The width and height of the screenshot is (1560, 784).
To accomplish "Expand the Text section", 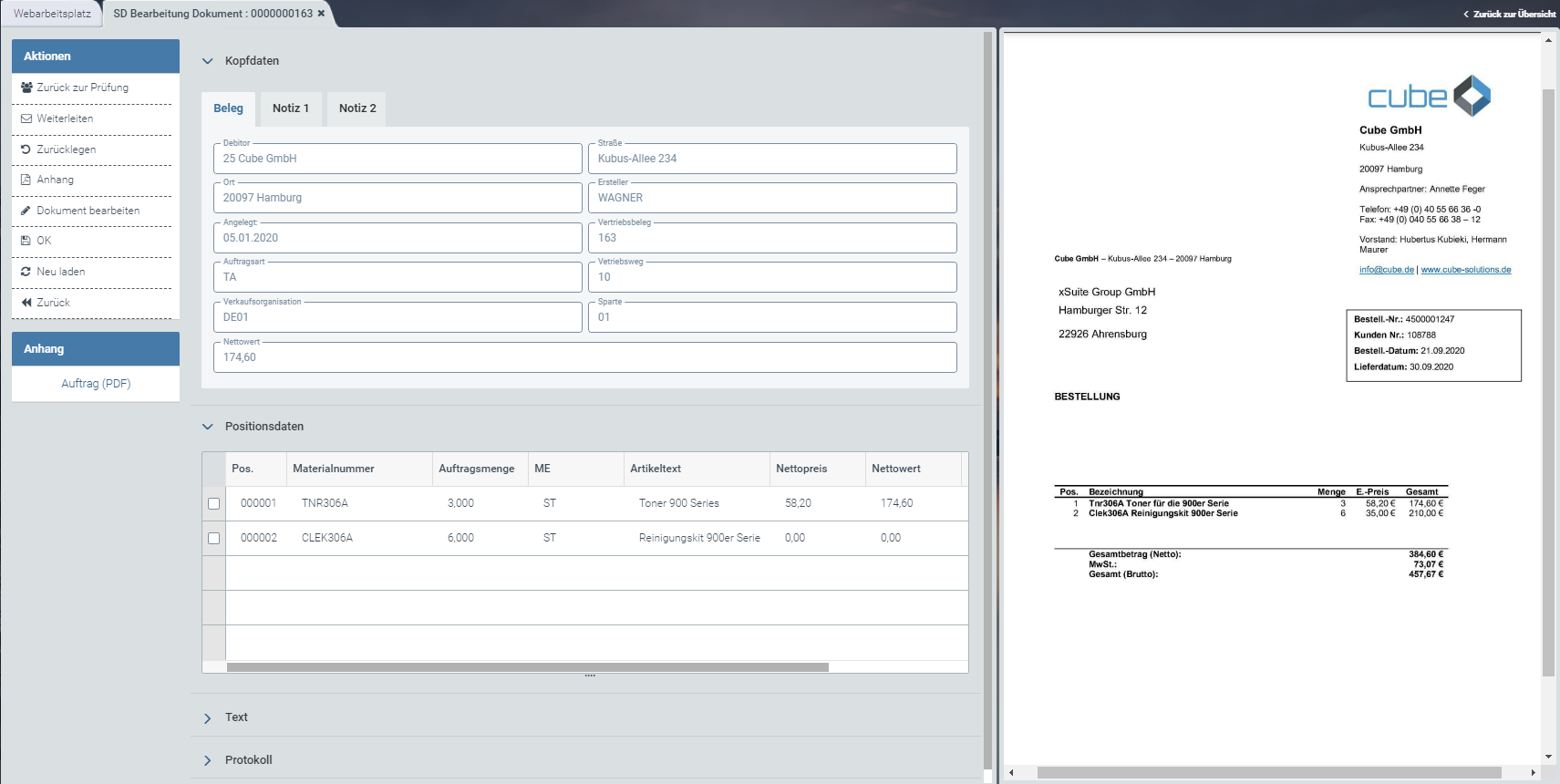I will (208, 718).
